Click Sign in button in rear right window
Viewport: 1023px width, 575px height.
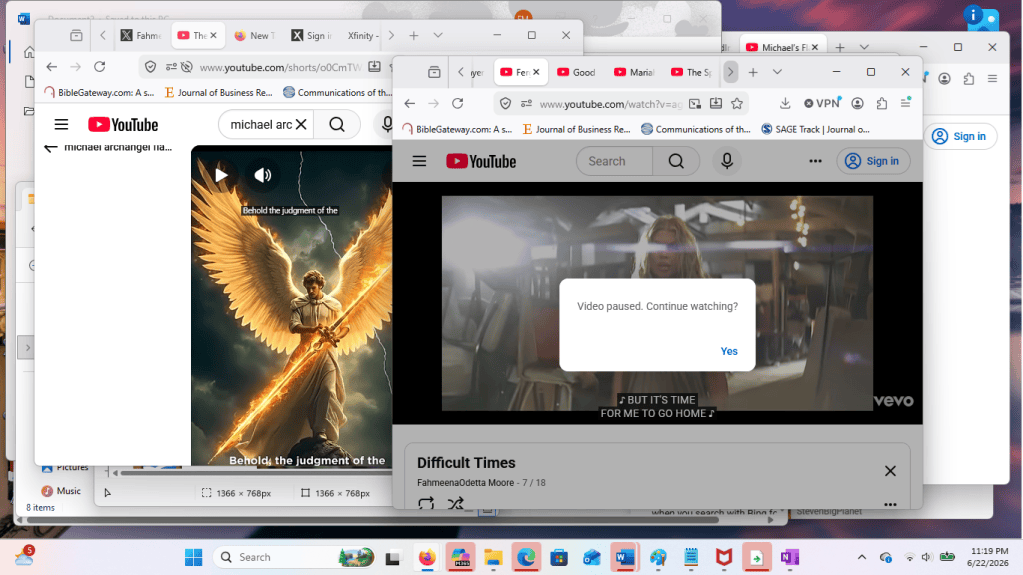pos(960,136)
